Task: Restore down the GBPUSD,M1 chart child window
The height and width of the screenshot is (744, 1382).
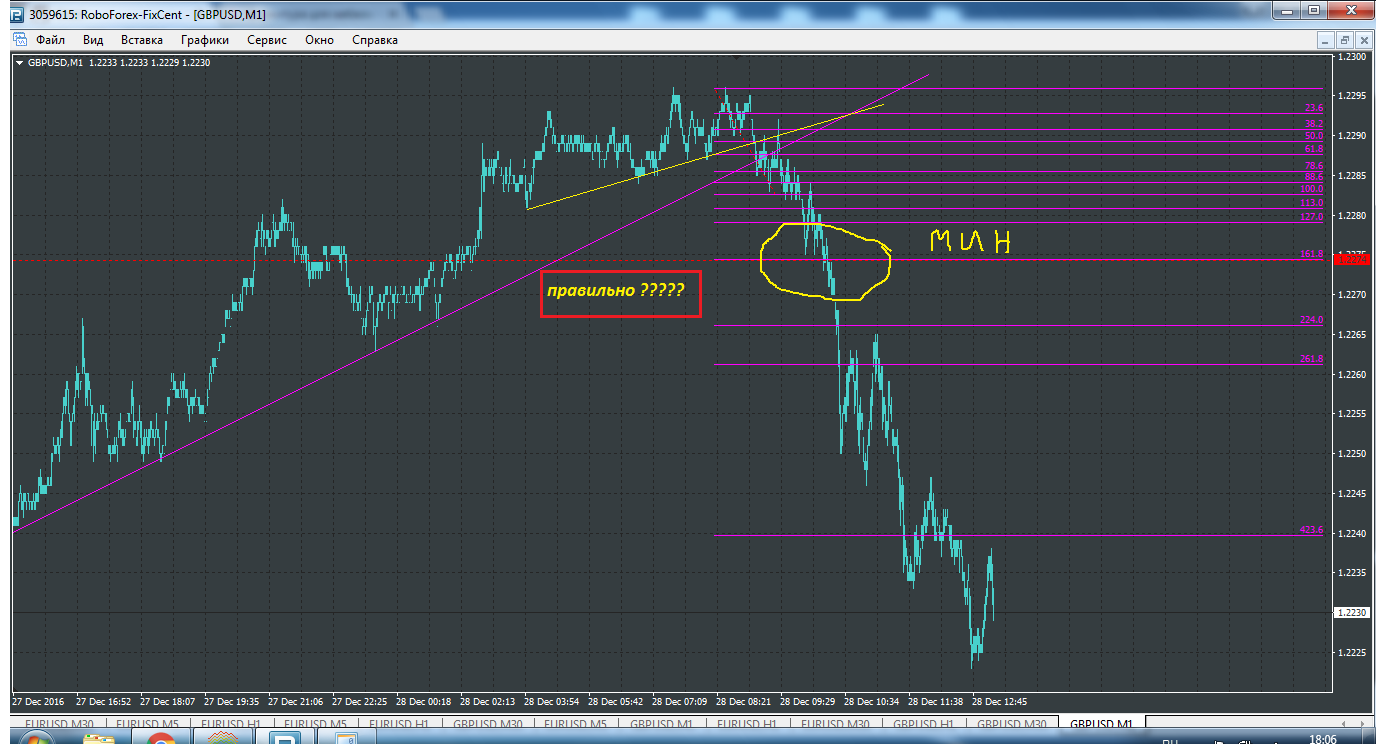Action: coord(1345,40)
